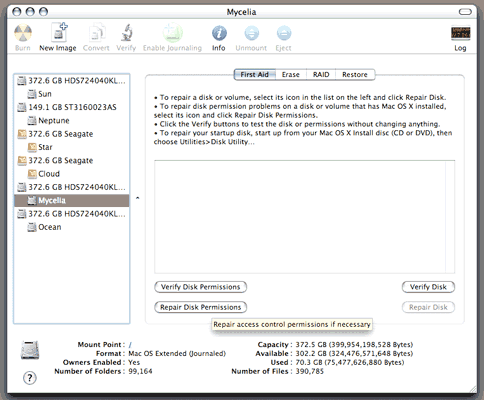This screenshot has width=484, height=400.
Task: Click the Number of Folders value 99,164
Action: (x=140, y=371)
